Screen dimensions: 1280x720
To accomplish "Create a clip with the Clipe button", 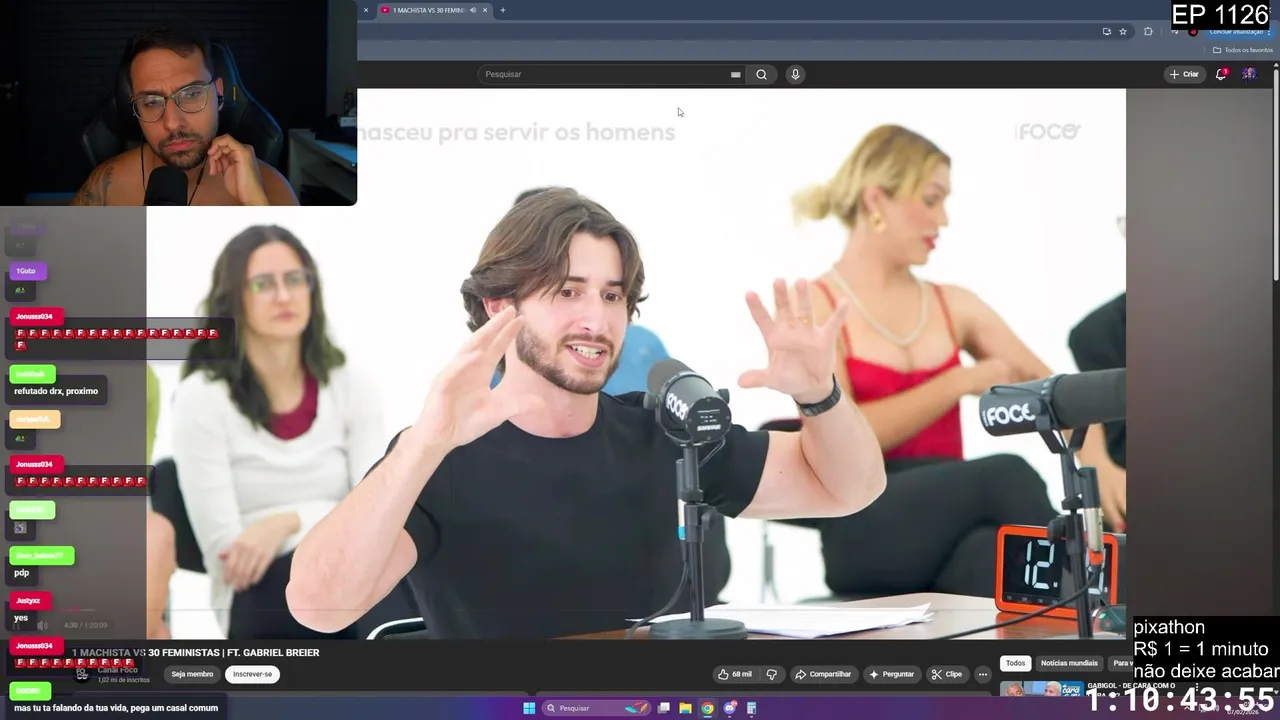I will pos(946,674).
